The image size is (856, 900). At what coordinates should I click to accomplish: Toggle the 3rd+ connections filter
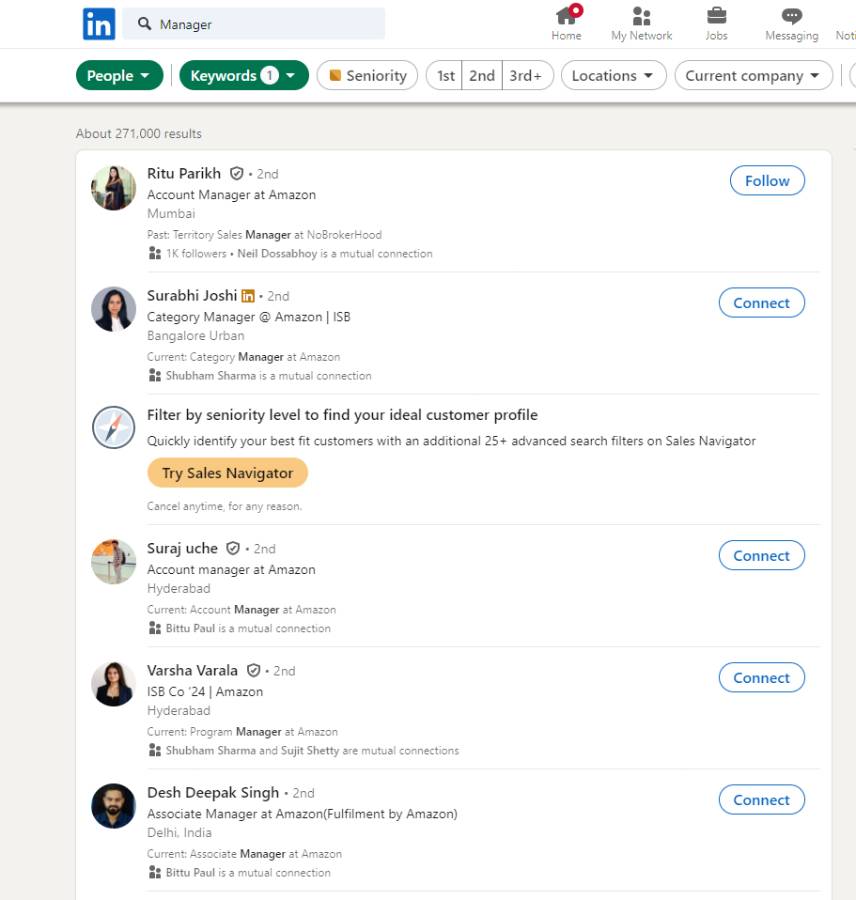pos(527,75)
